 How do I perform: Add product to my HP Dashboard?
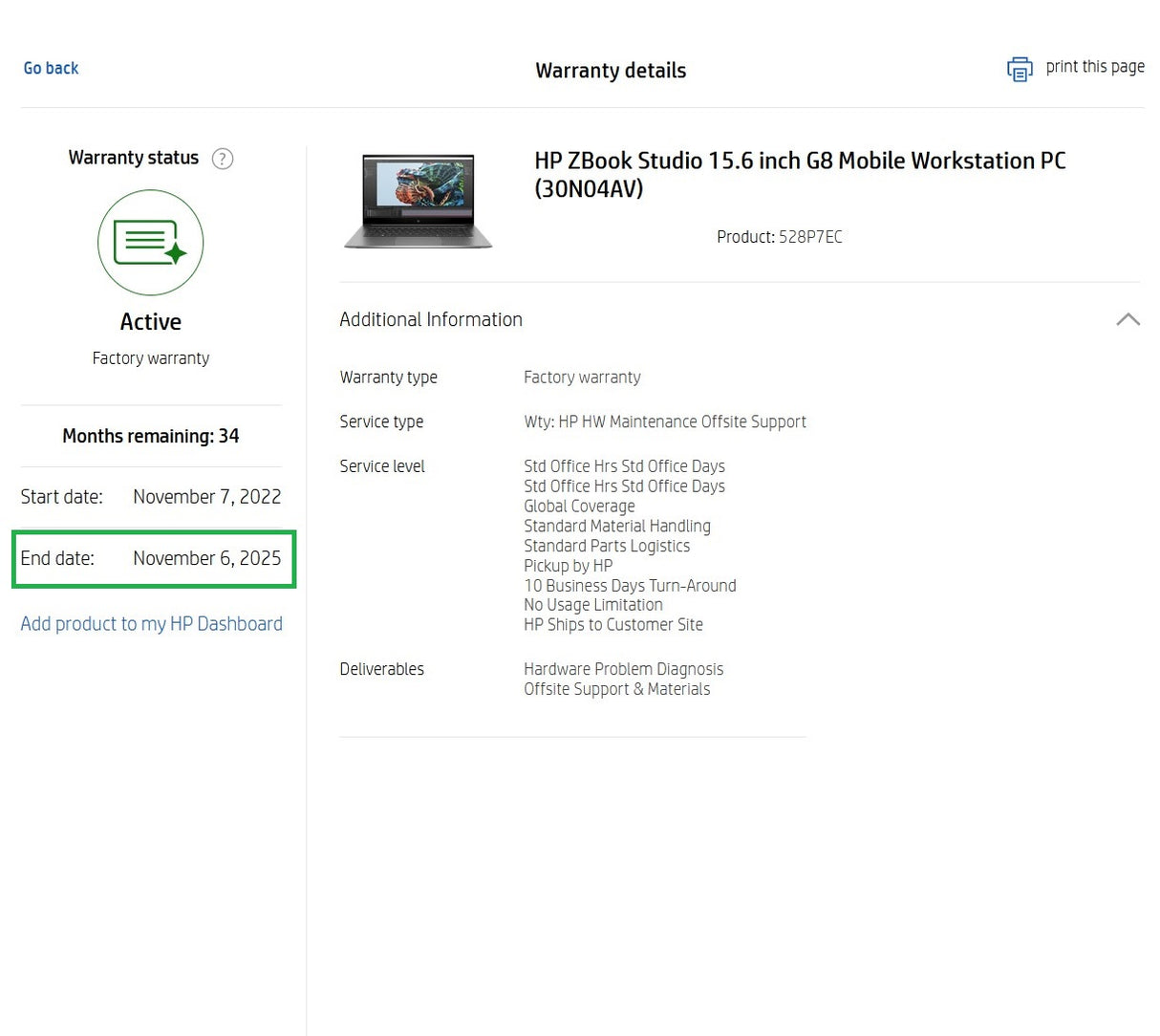[151, 623]
